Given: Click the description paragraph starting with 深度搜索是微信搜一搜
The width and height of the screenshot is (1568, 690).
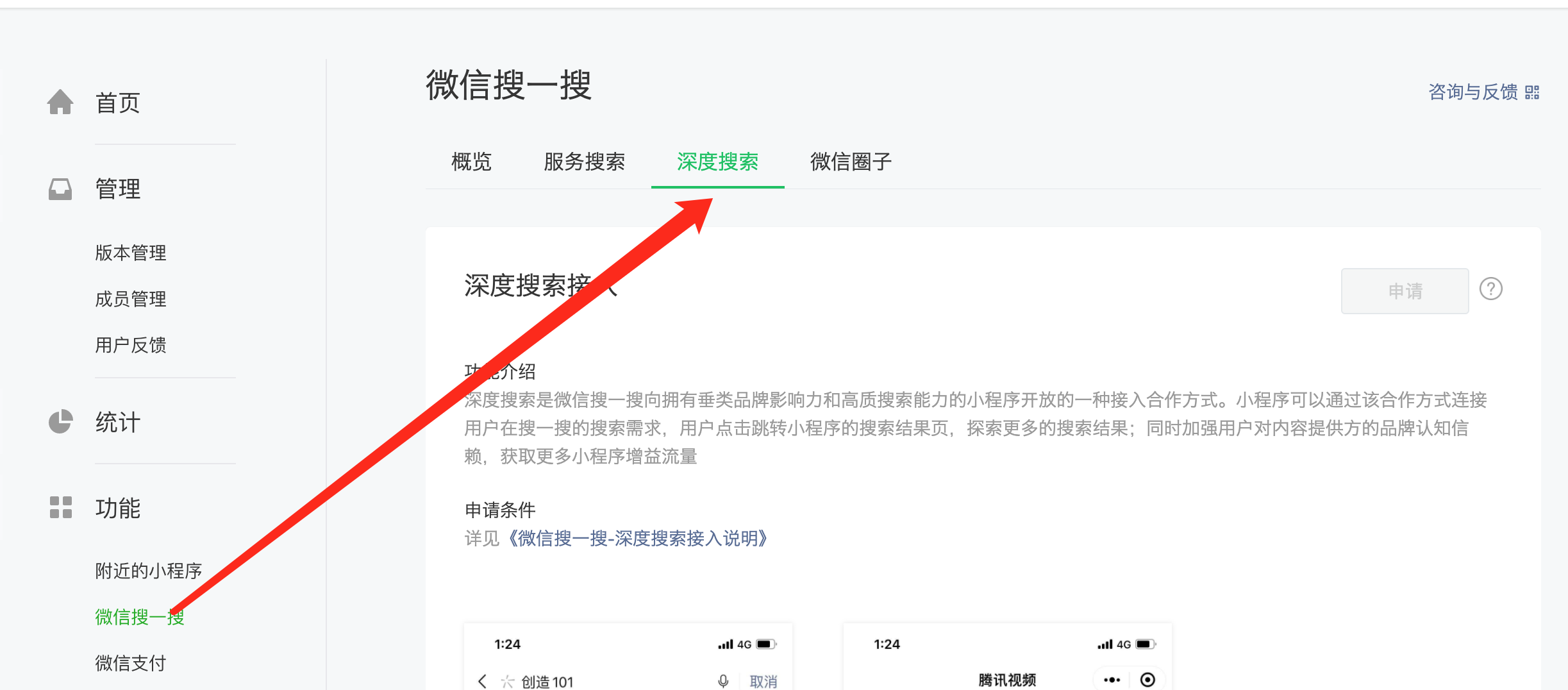Looking at the screenshot, I should [976, 428].
